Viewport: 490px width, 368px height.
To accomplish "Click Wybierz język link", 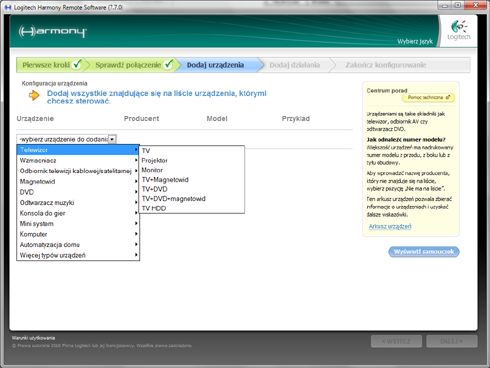I will (415, 41).
